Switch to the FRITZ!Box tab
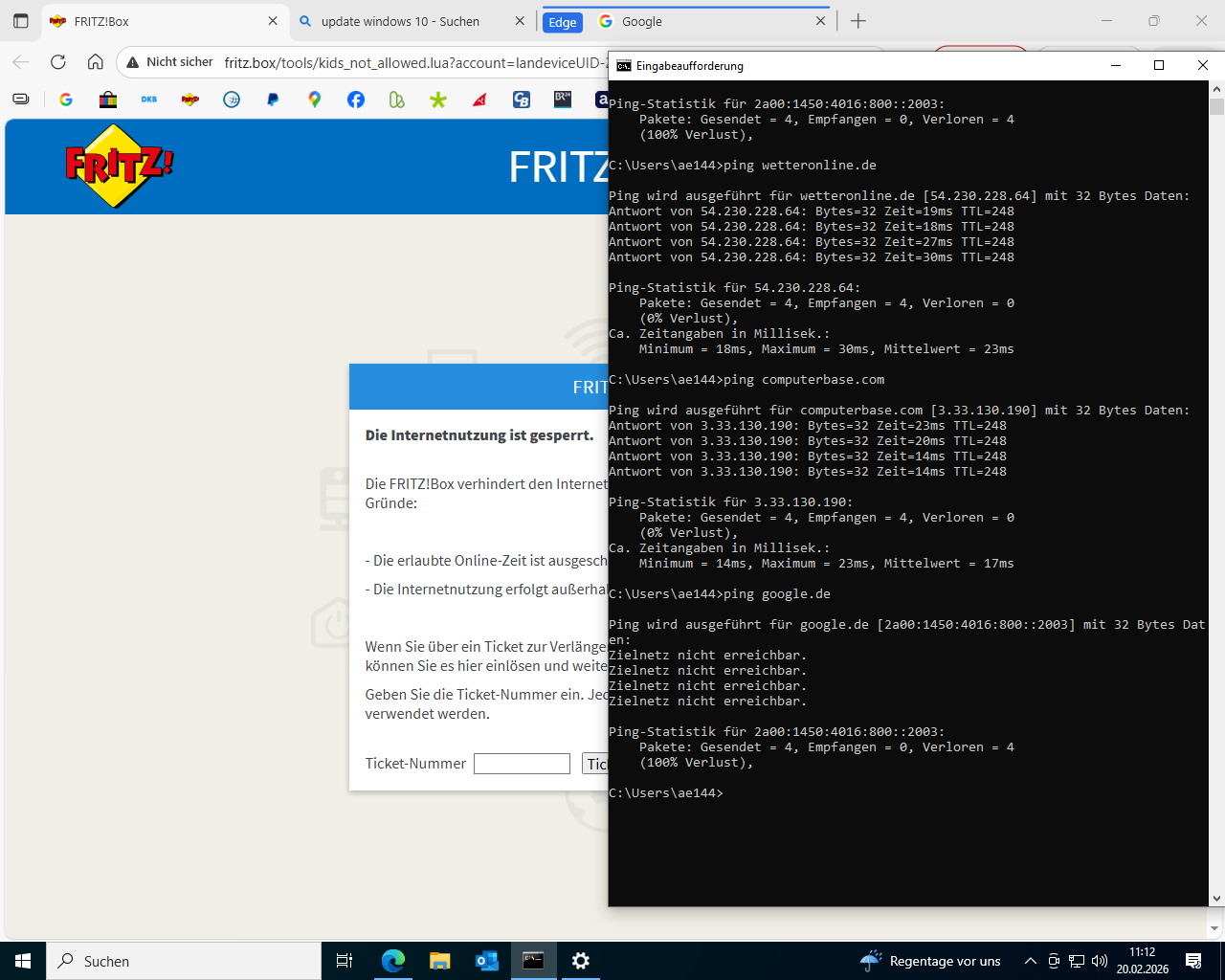 [163, 21]
